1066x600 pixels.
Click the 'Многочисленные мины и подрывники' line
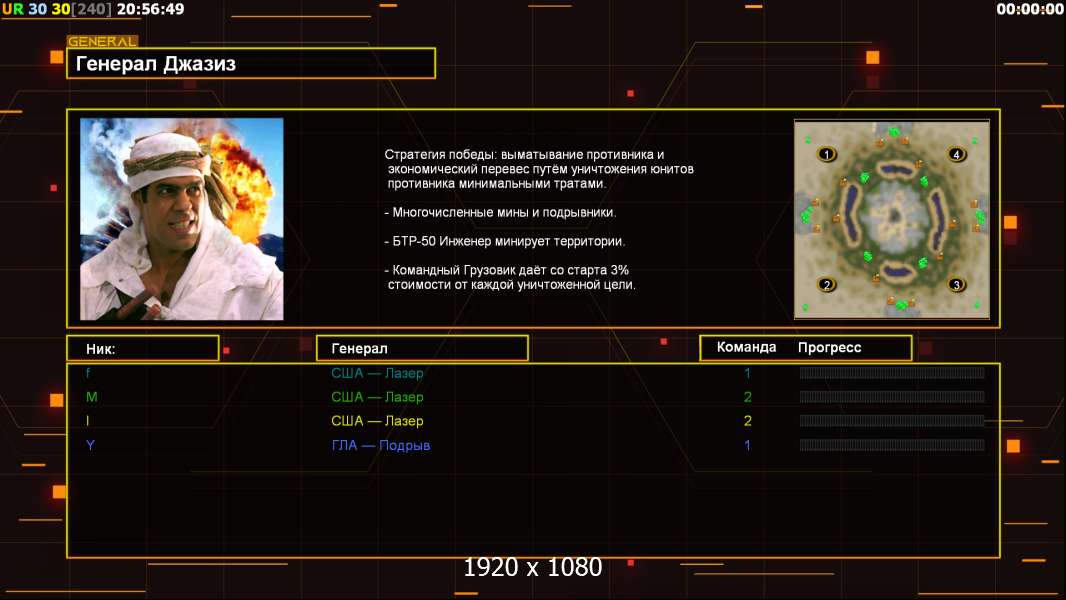click(x=500, y=213)
